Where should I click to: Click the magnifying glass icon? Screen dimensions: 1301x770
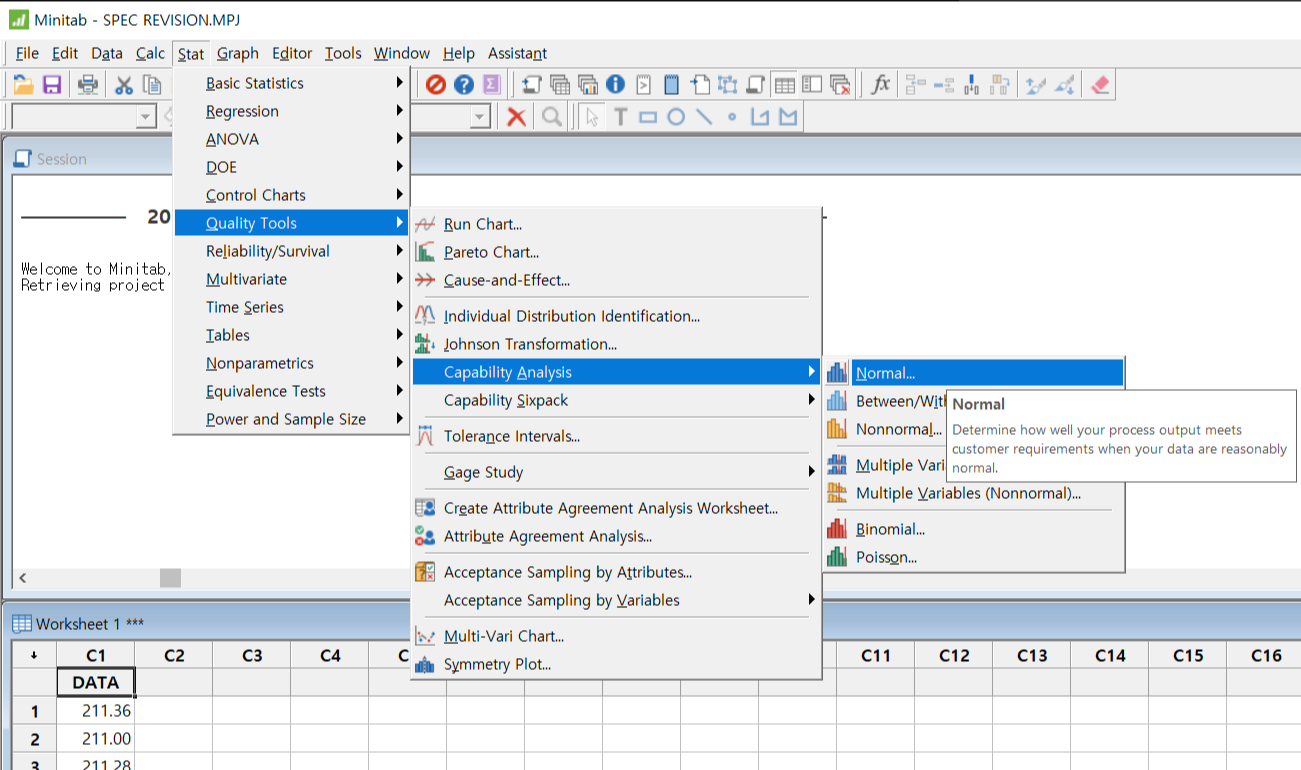coord(551,117)
